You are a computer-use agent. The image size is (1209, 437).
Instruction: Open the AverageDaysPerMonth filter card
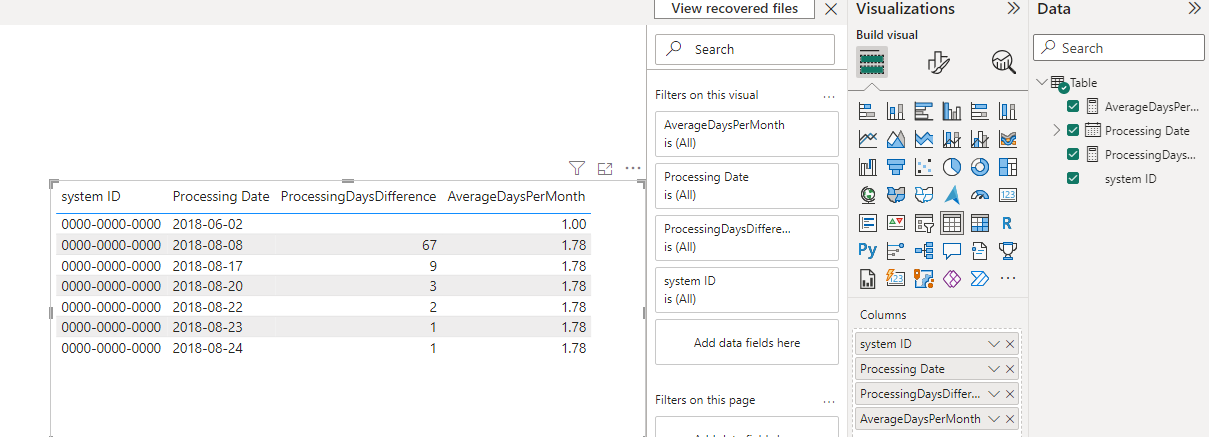[x=747, y=134]
